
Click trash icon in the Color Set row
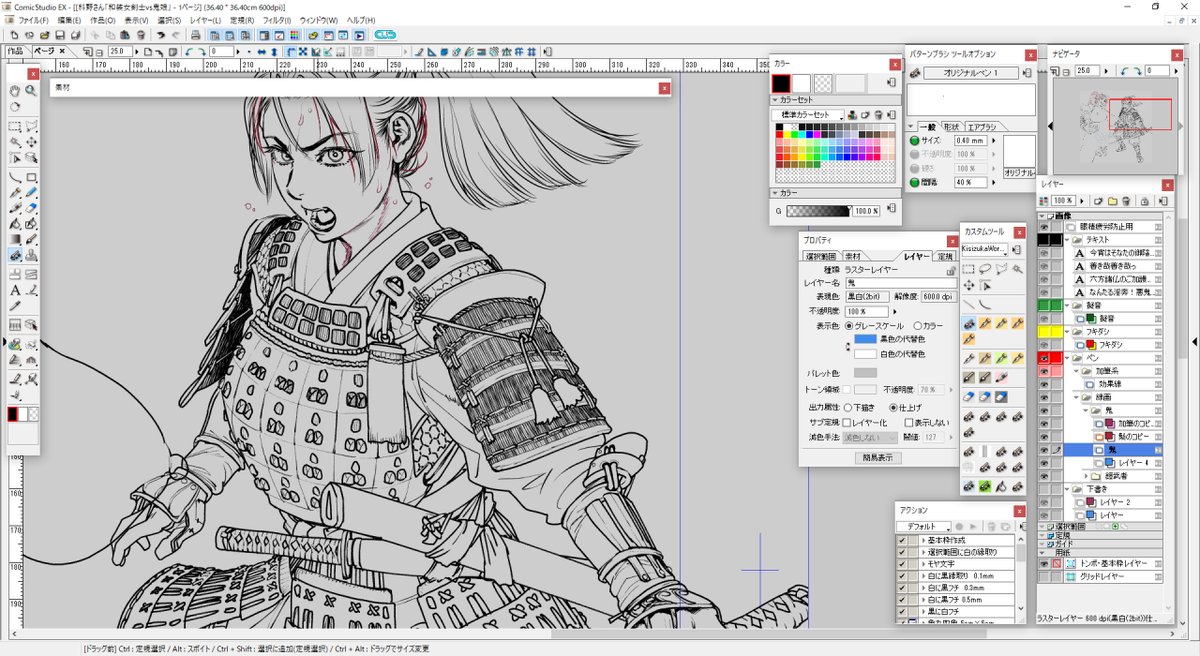pos(878,115)
